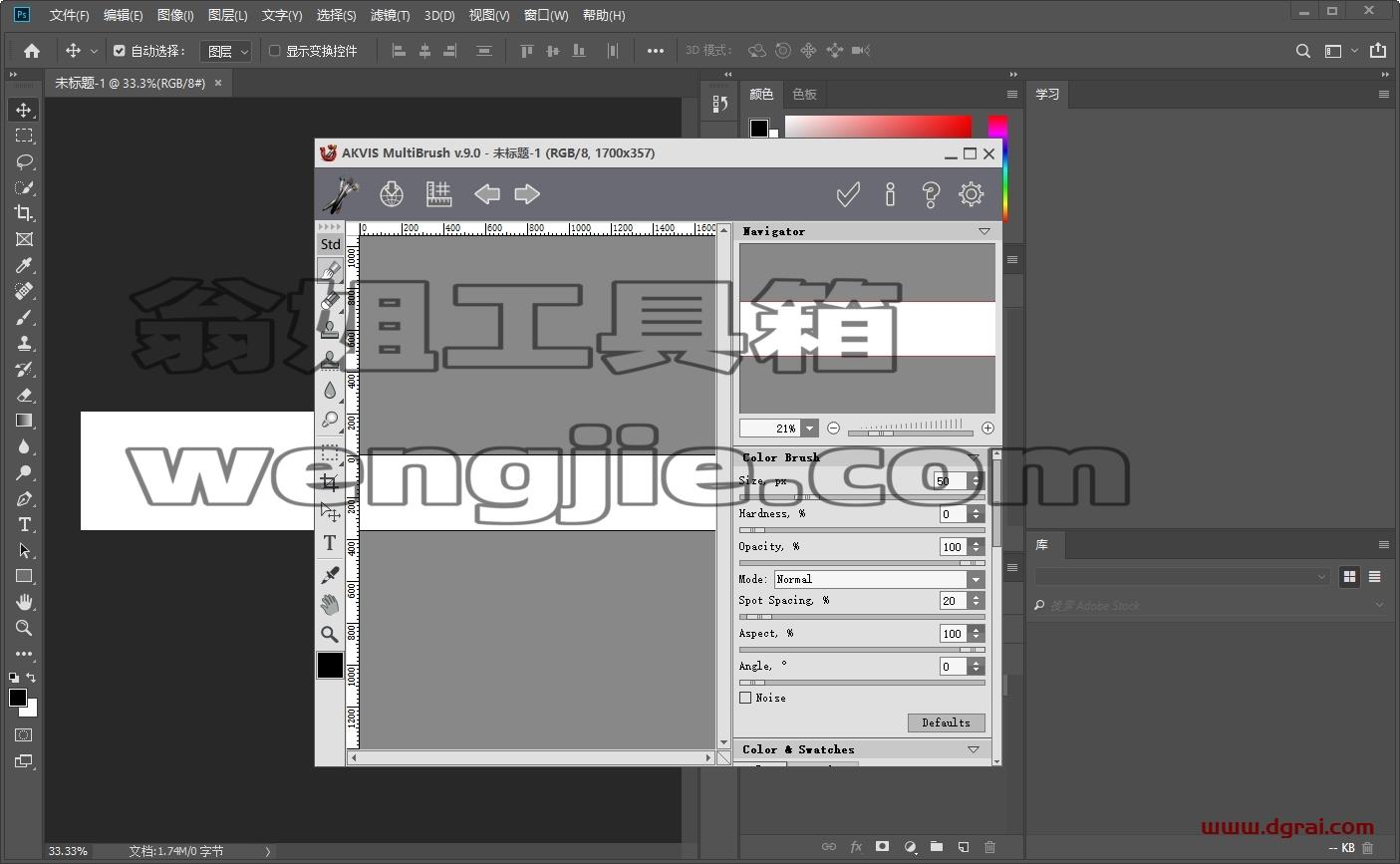Select AKVIS Eyedropper tool
Image resolution: width=1400 pixels, height=864 pixels.
click(x=330, y=574)
